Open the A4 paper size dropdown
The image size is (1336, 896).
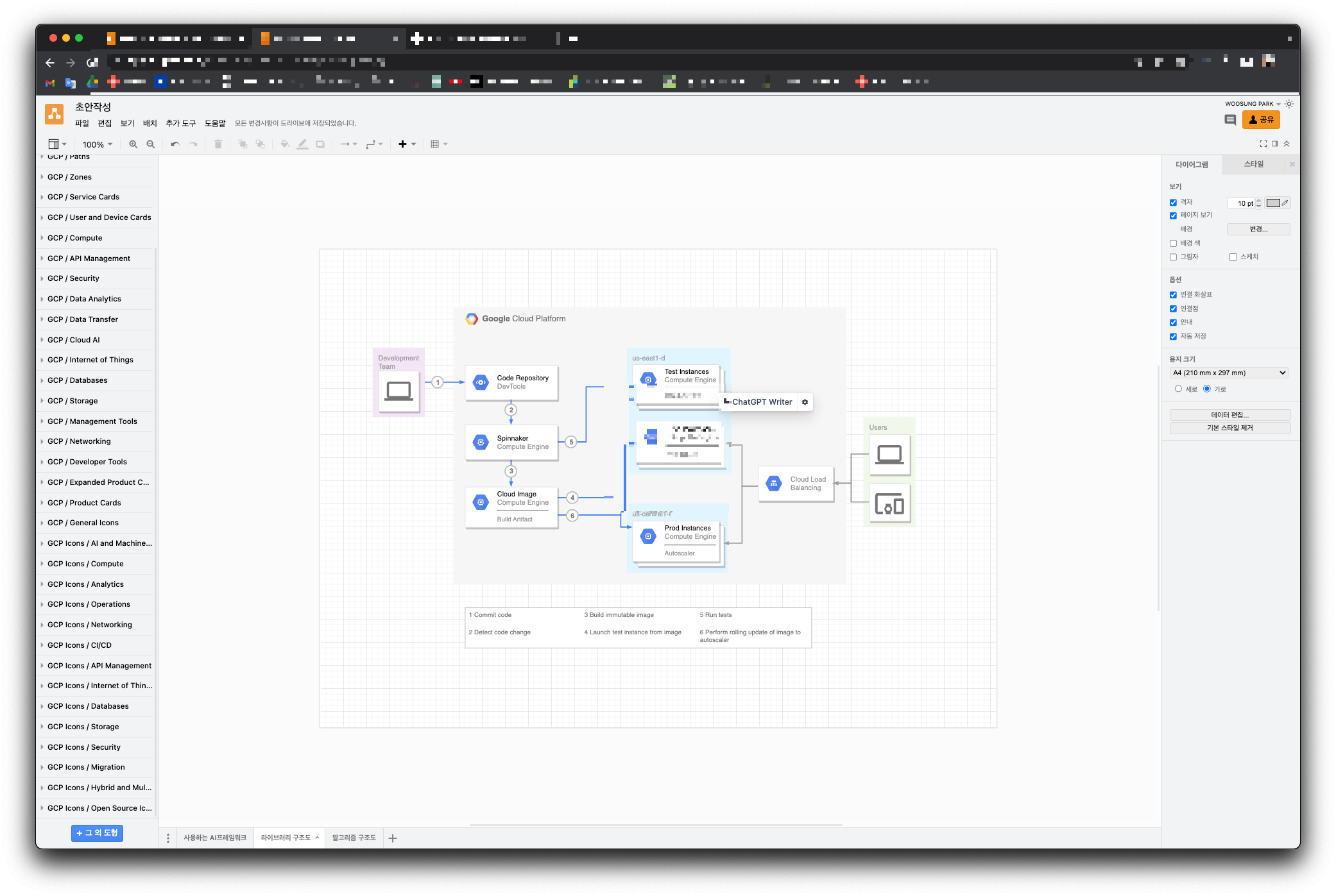(x=1229, y=373)
